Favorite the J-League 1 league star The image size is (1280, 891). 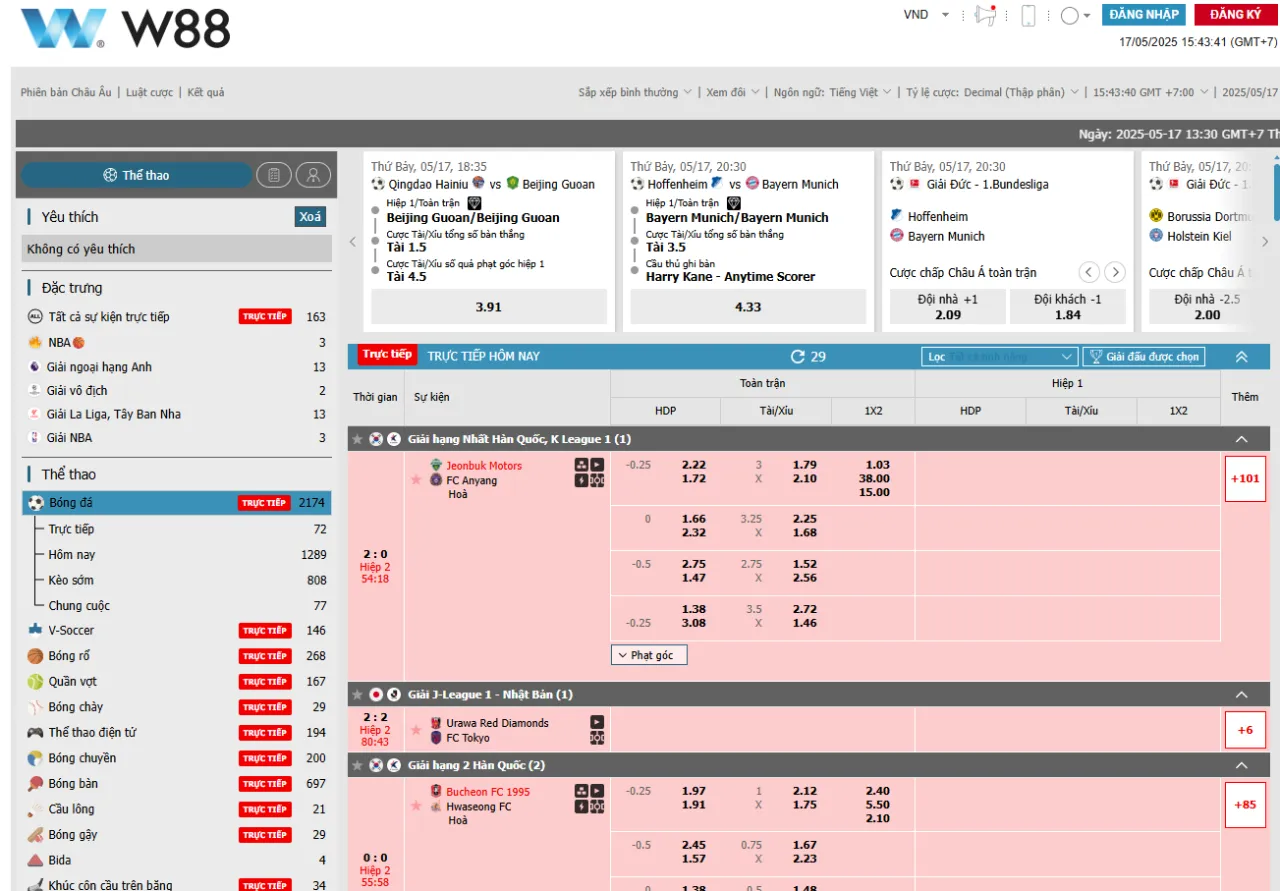[x=357, y=694]
